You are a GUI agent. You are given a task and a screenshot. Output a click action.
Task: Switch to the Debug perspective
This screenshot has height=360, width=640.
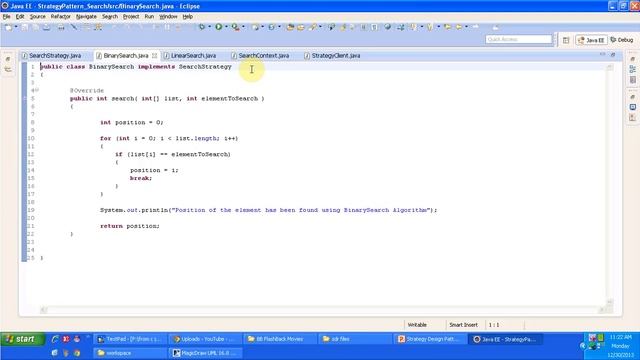coord(622,40)
